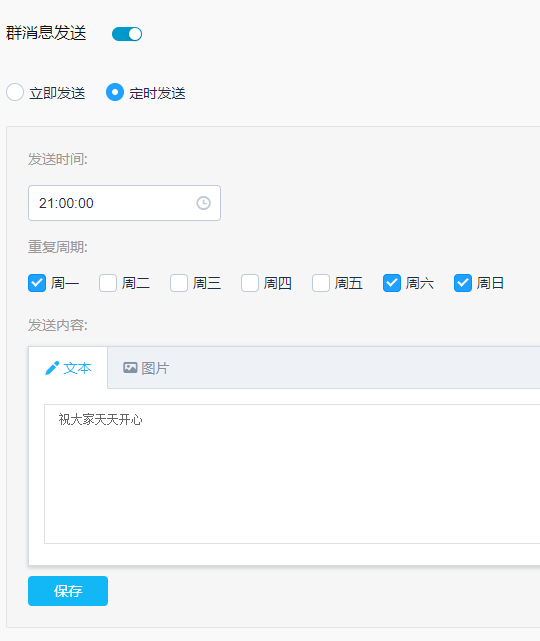Switch to the 图片 tab

[146, 368]
